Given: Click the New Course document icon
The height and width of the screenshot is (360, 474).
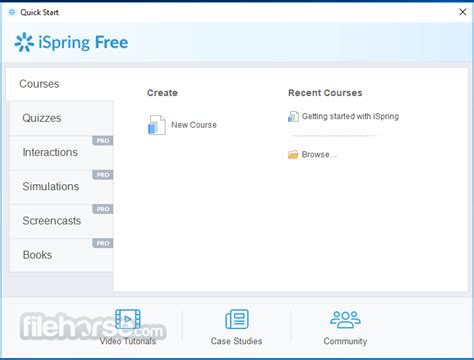Looking at the screenshot, I should pyautogui.click(x=156, y=125).
